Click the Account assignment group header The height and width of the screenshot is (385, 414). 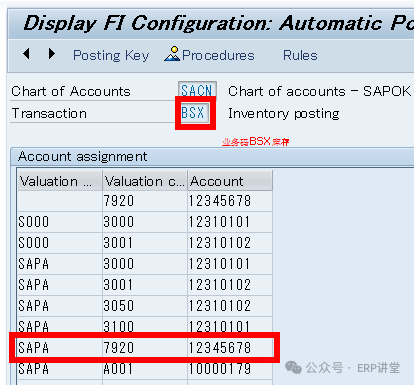(82, 156)
